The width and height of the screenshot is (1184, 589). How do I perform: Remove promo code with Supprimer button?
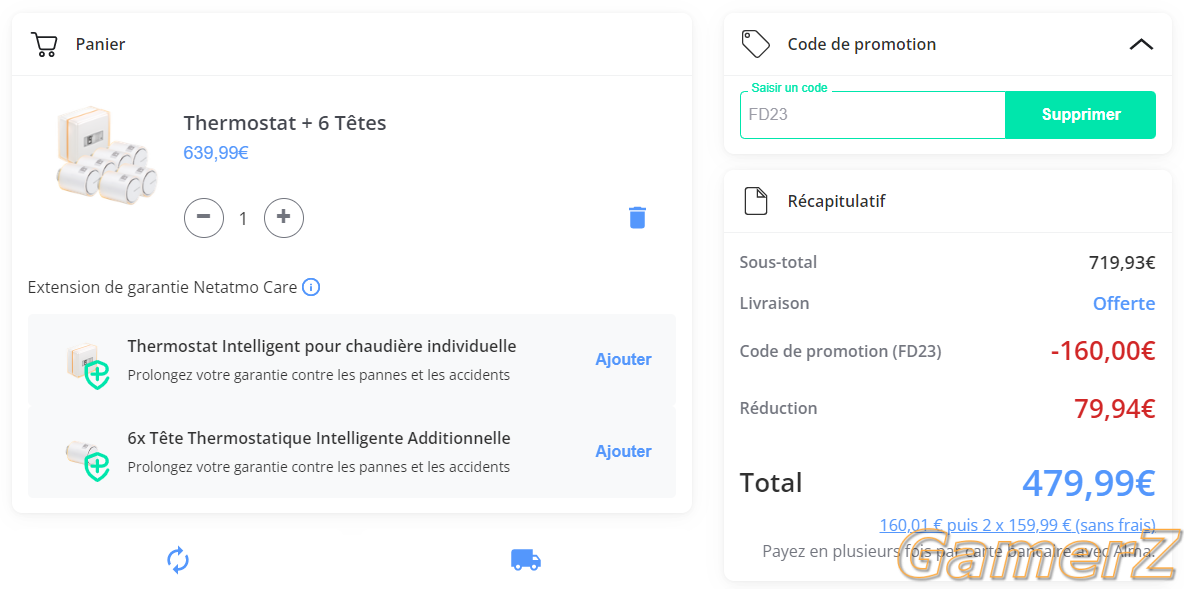pos(1081,115)
